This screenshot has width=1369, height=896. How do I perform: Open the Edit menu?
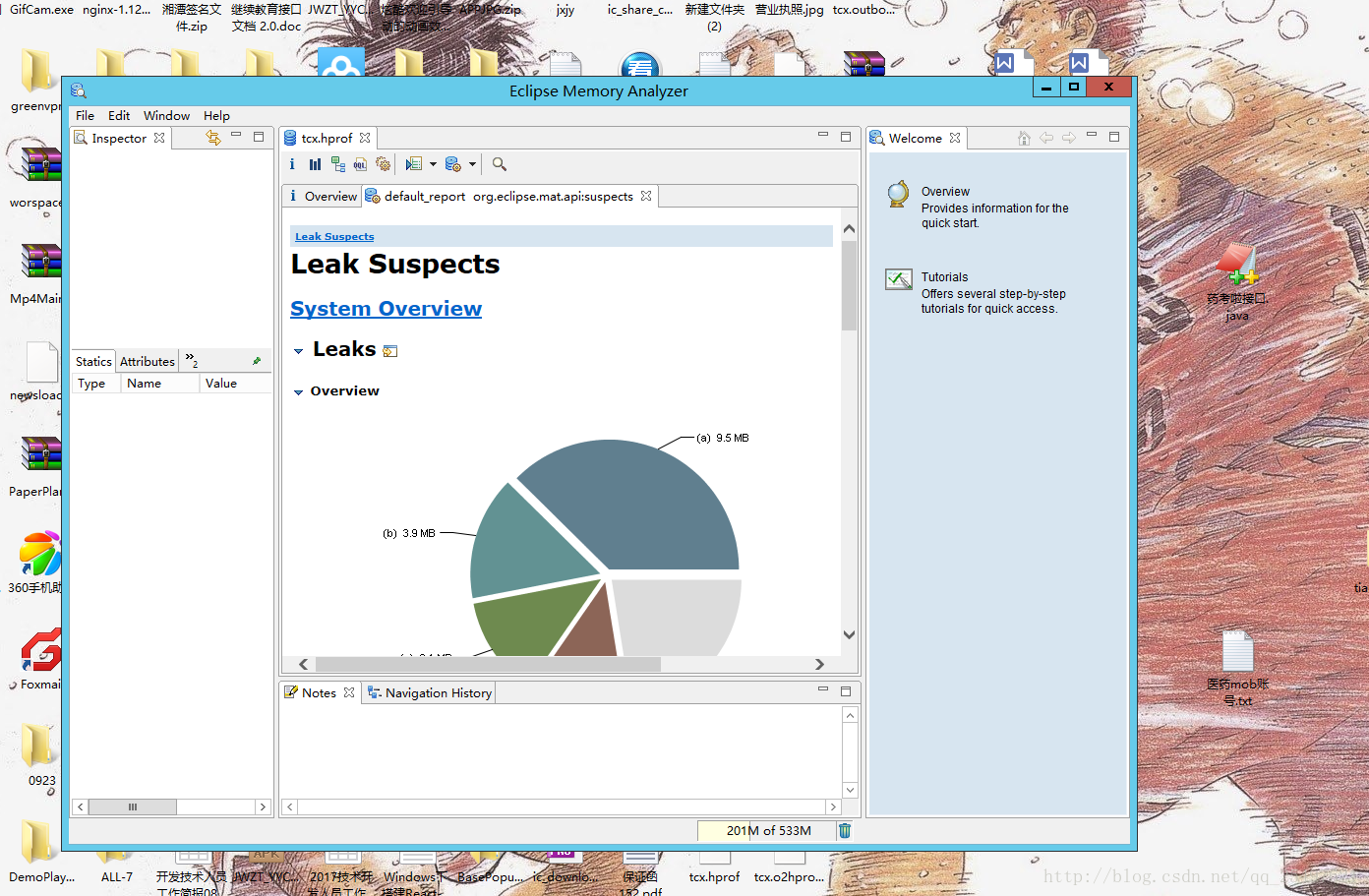119,115
